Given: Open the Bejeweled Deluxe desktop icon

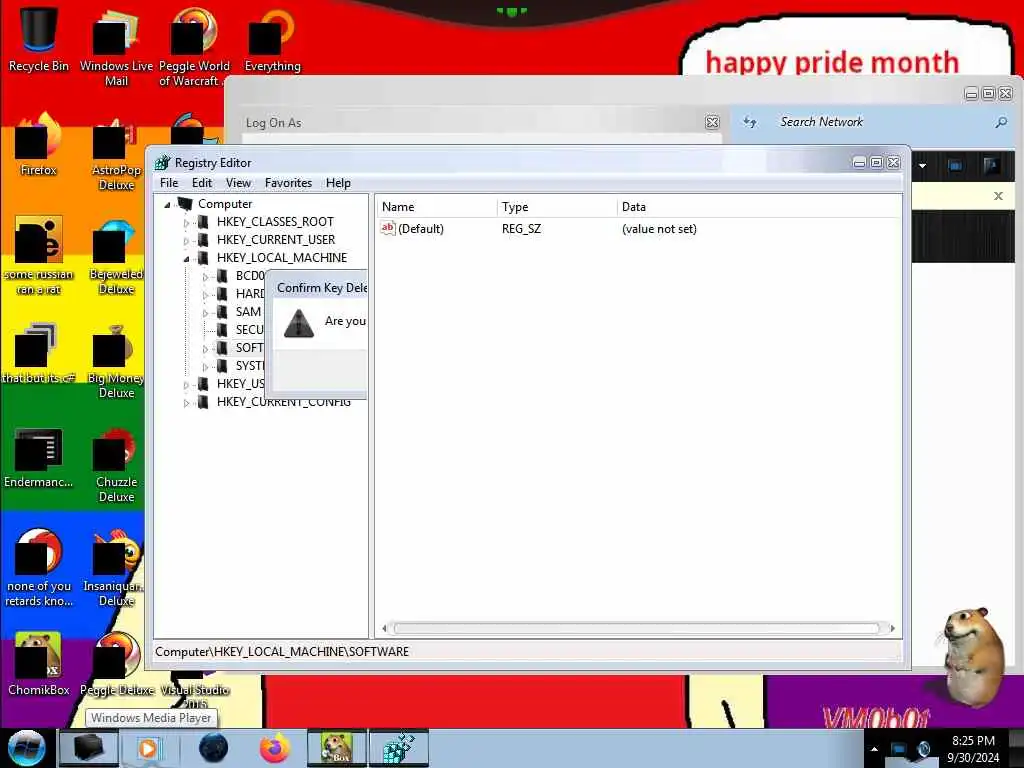Looking at the screenshot, I should [116, 257].
